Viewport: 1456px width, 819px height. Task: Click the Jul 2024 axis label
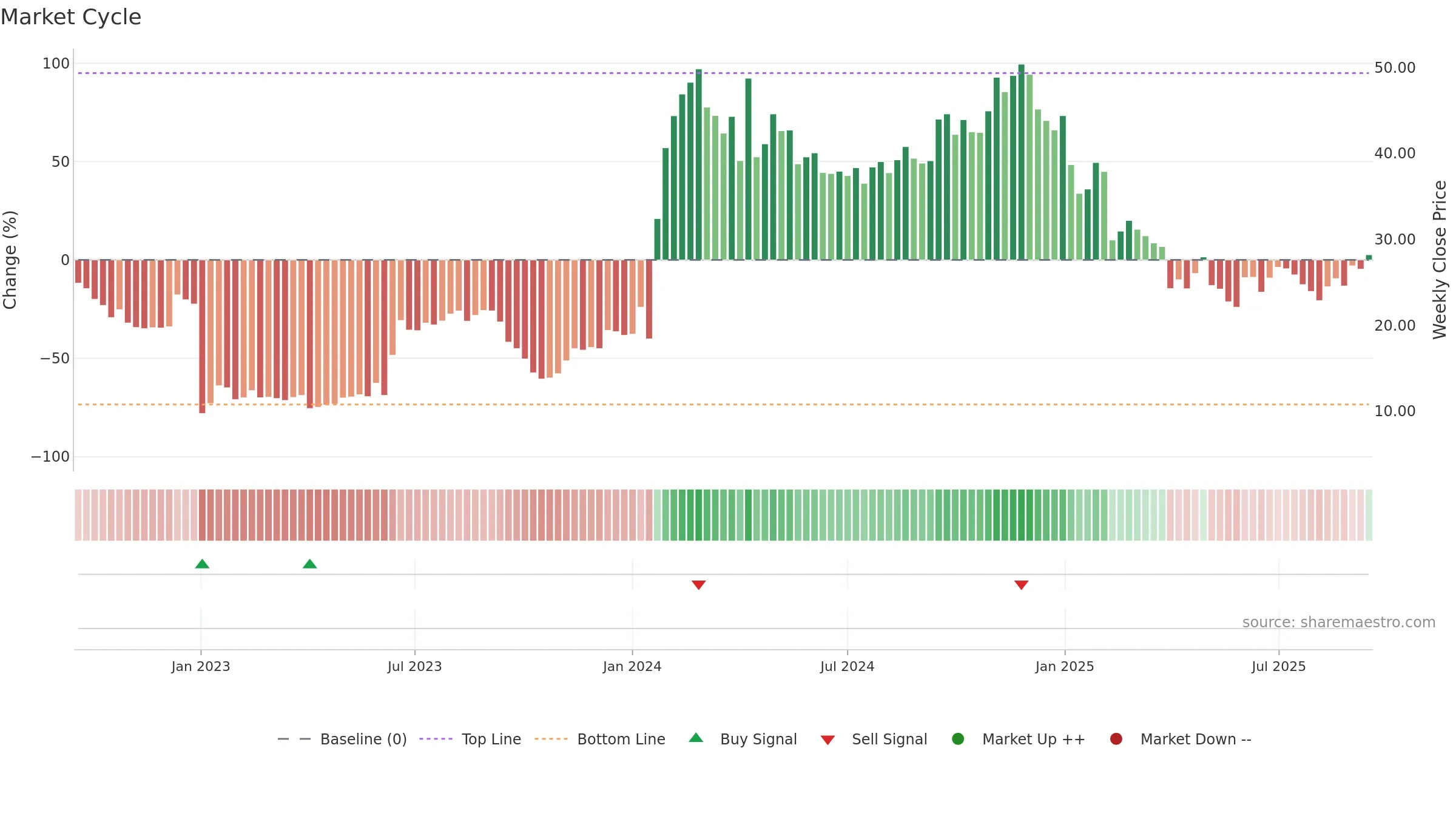tap(848, 667)
